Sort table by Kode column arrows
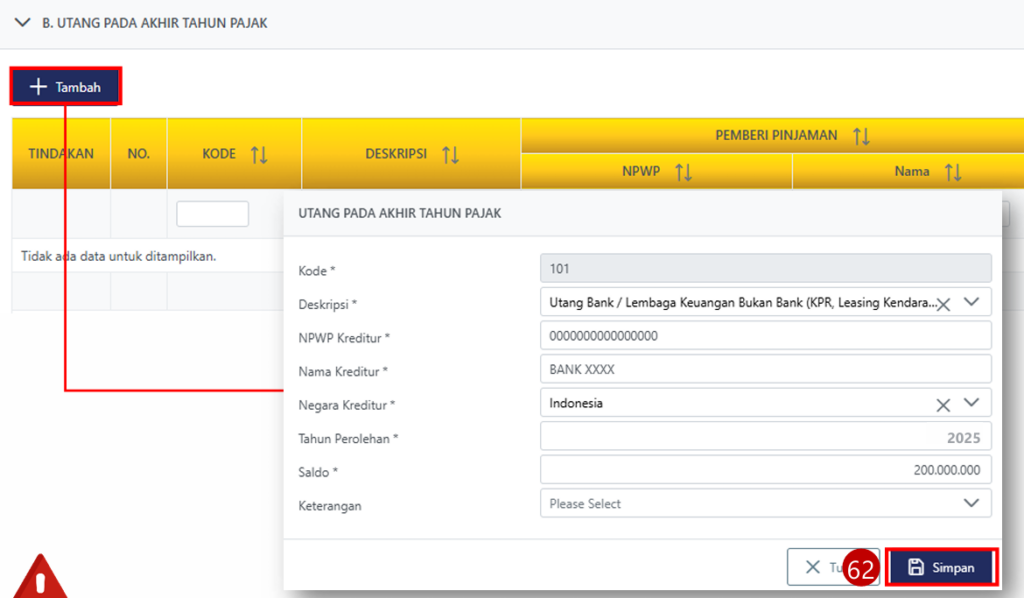 point(259,154)
